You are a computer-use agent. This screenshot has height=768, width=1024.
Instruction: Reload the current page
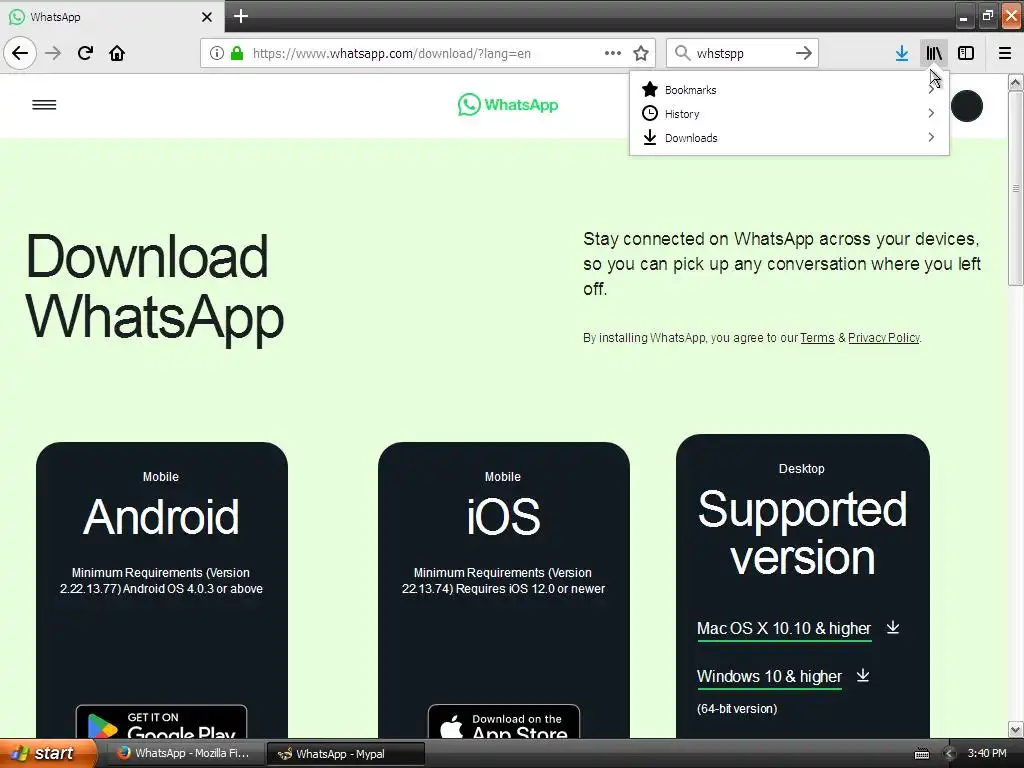point(85,53)
